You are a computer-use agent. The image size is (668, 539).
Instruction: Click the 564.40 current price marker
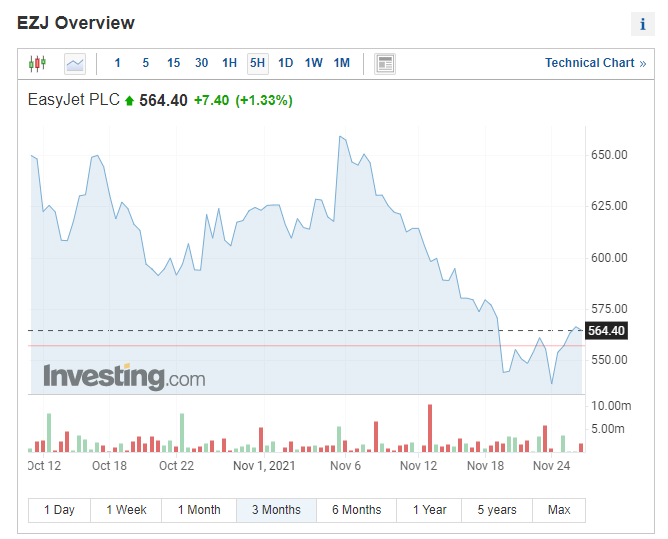(x=606, y=331)
